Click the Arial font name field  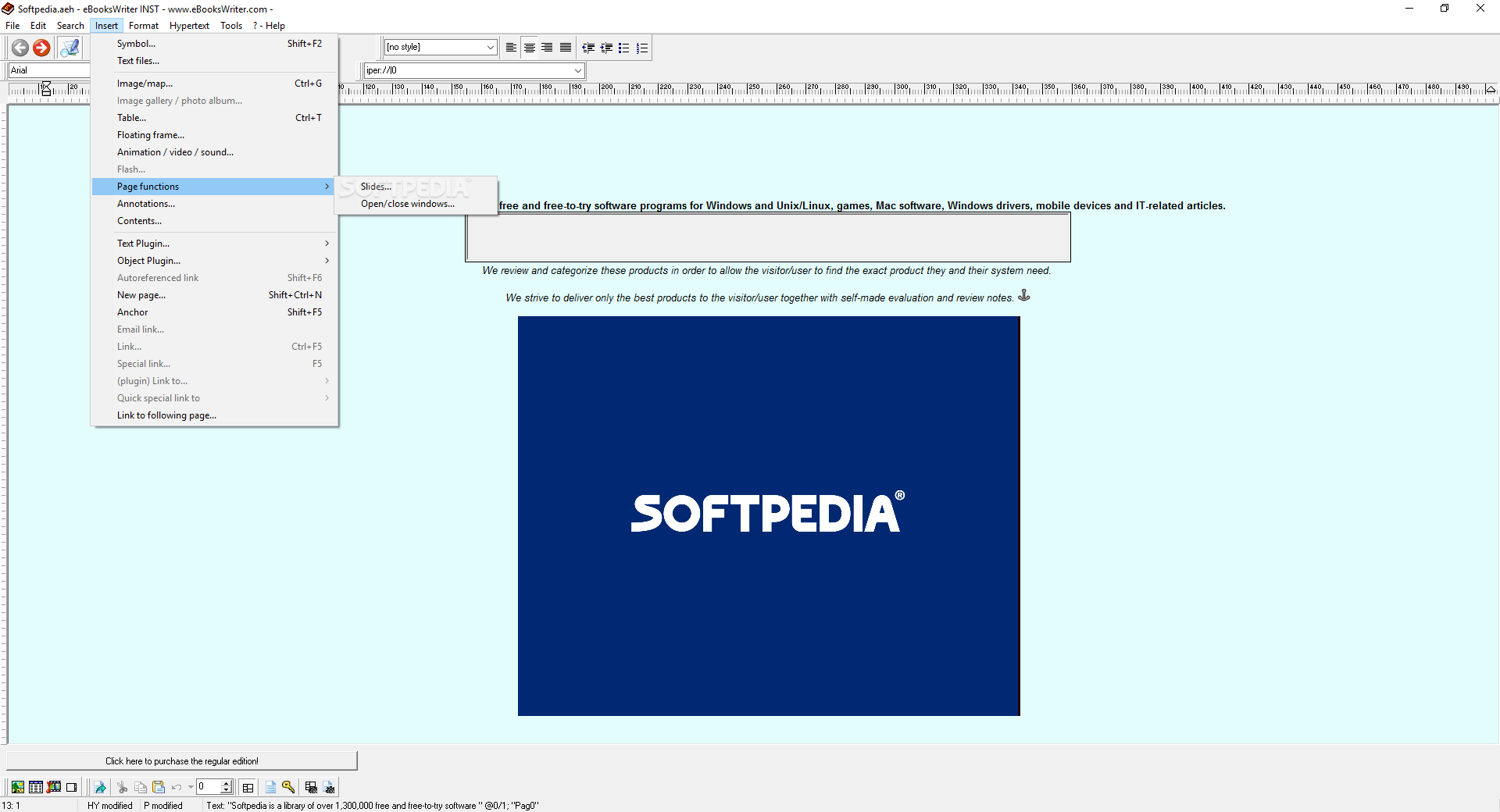[x=49, y=70]
